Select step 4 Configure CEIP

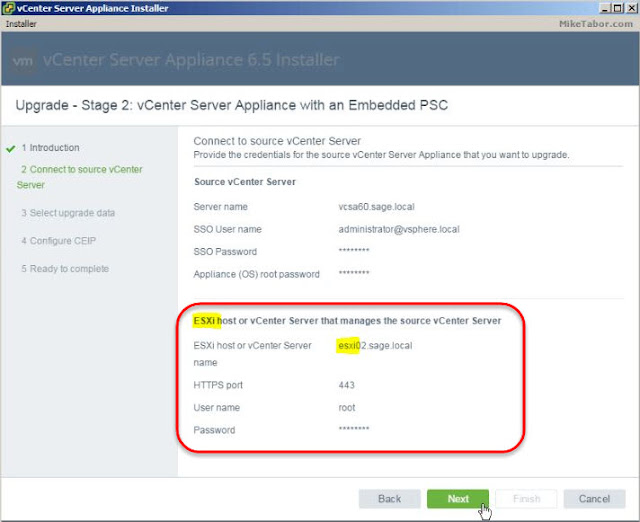[58, 241]
